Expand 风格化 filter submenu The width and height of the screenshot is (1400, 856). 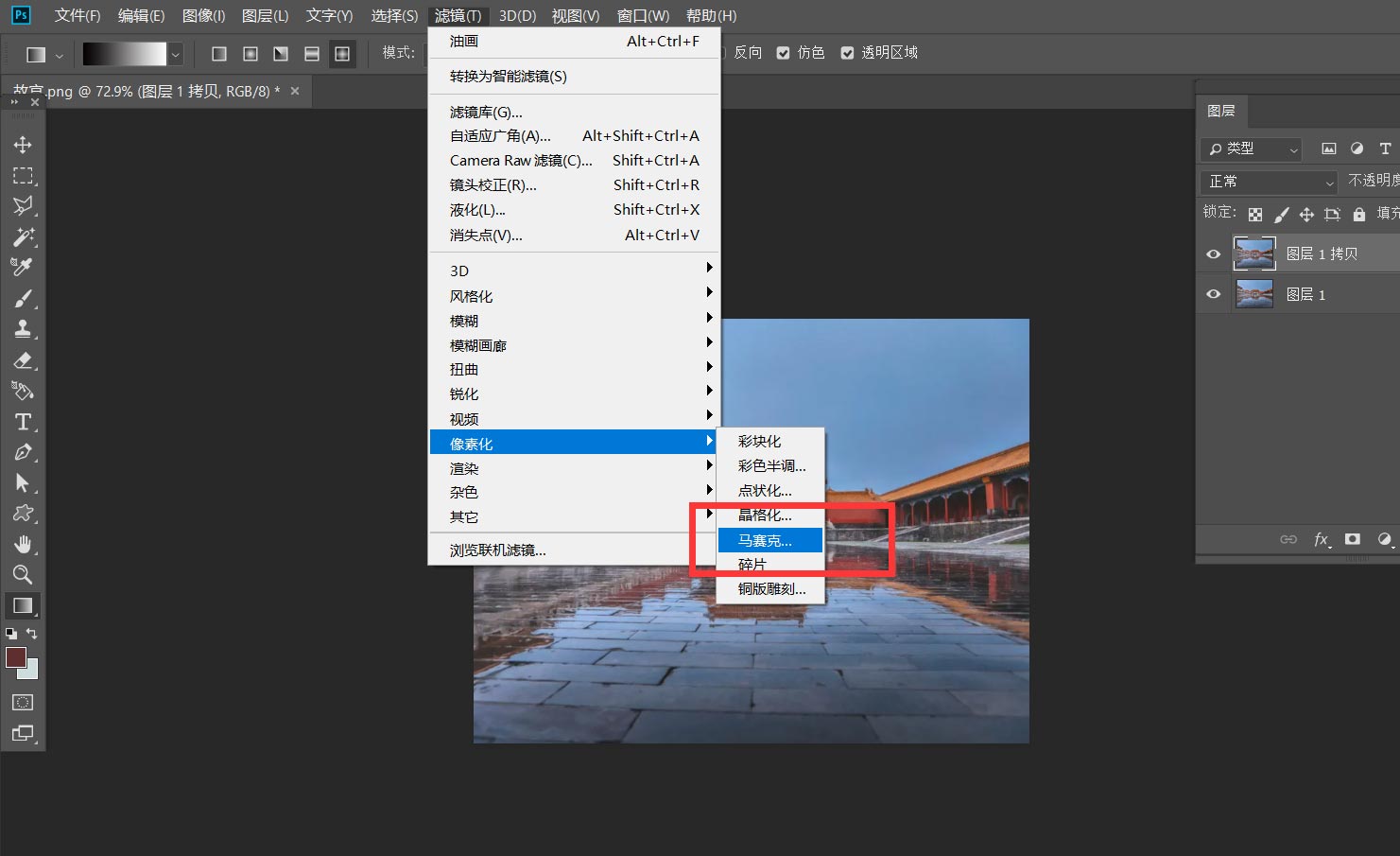tap(575, 296)
